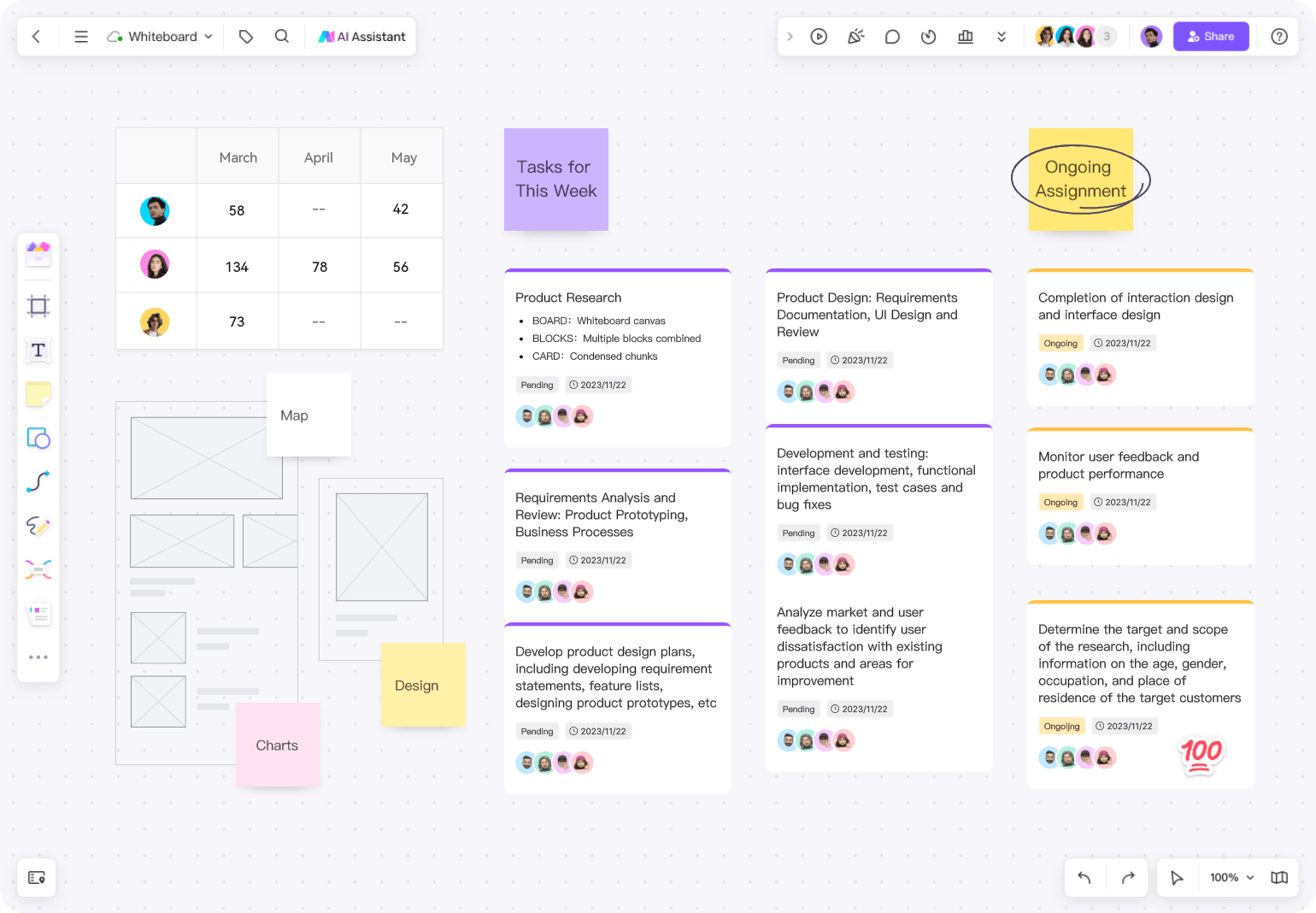This screenshot has width=1316, height=913.
Task: Click table cell with value 134
Action: click(x=237, y=267)
